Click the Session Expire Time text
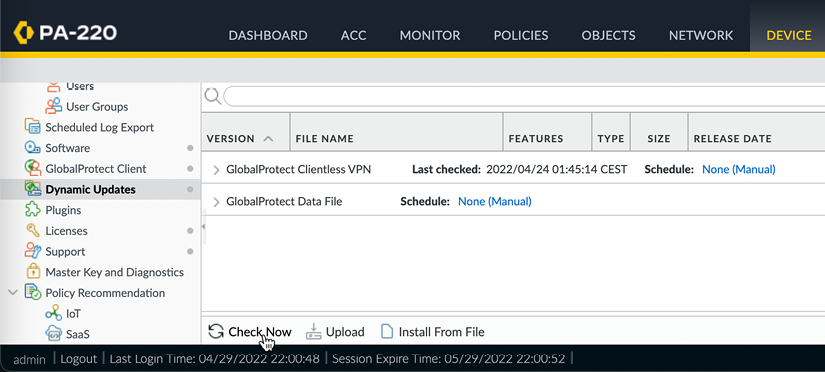 [x=449, y=359]
